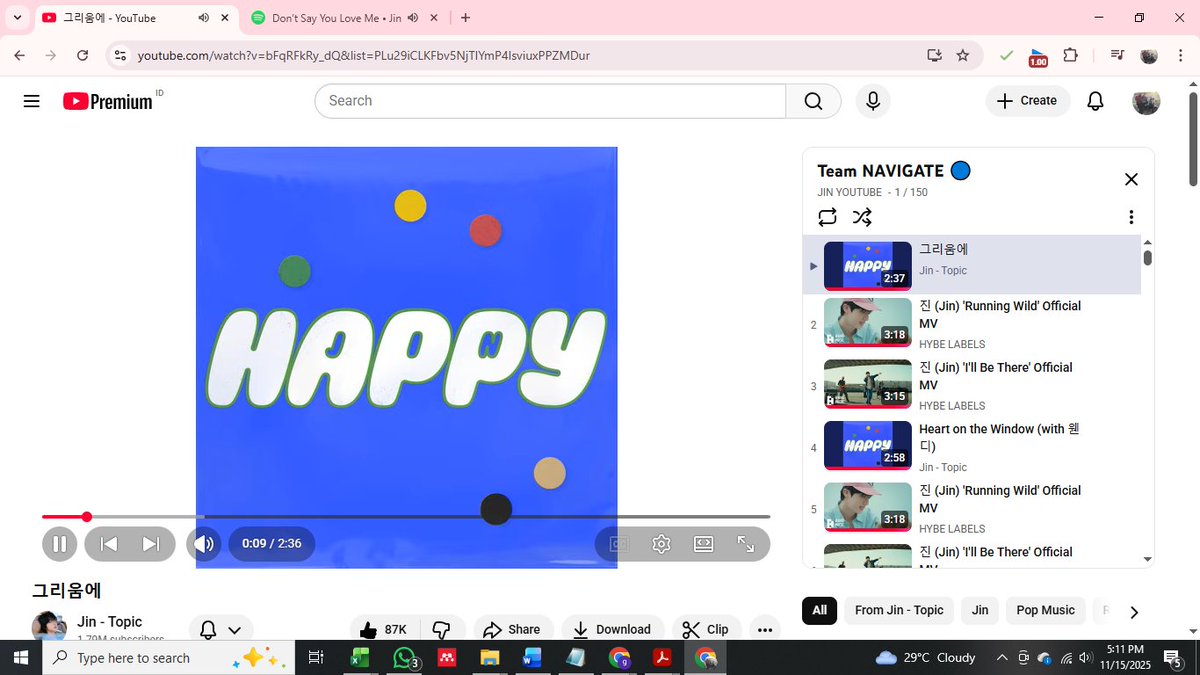
Task: Open more actions three-dot menu below video
Action: 765,629
